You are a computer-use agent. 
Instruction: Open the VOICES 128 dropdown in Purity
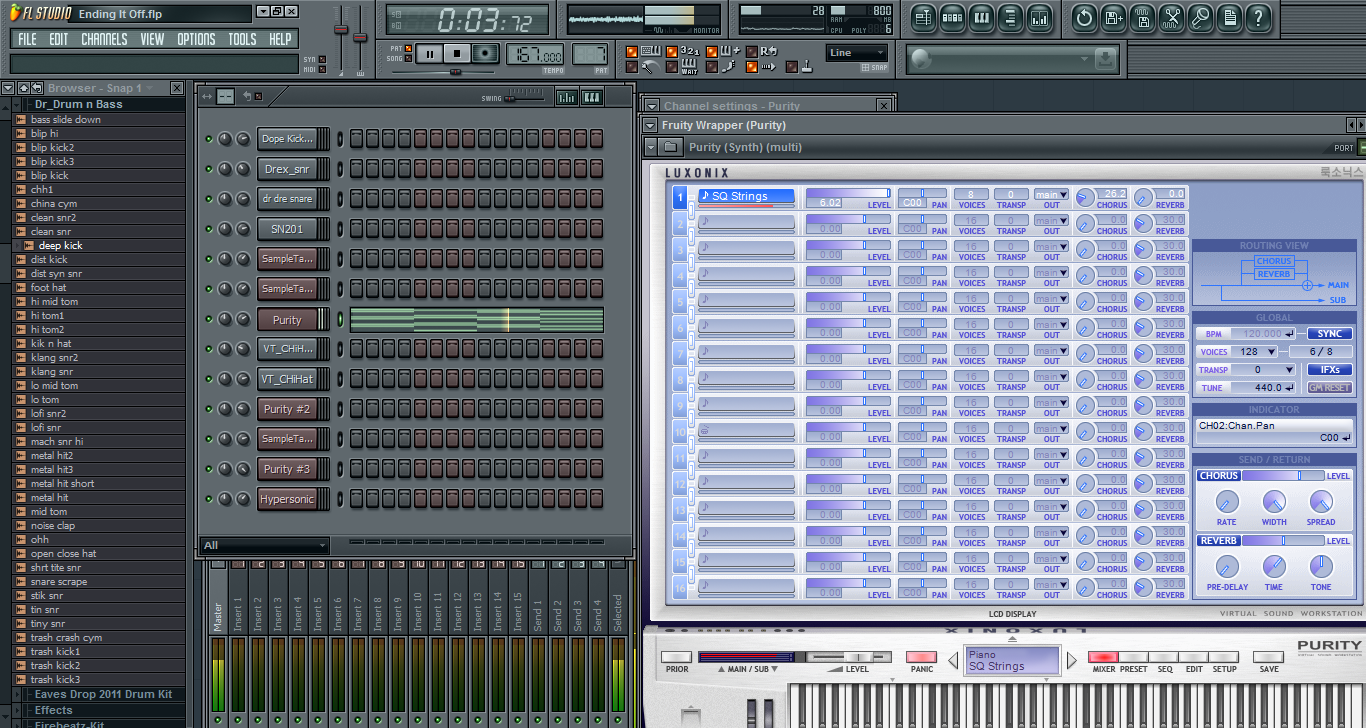(1254, 352)
